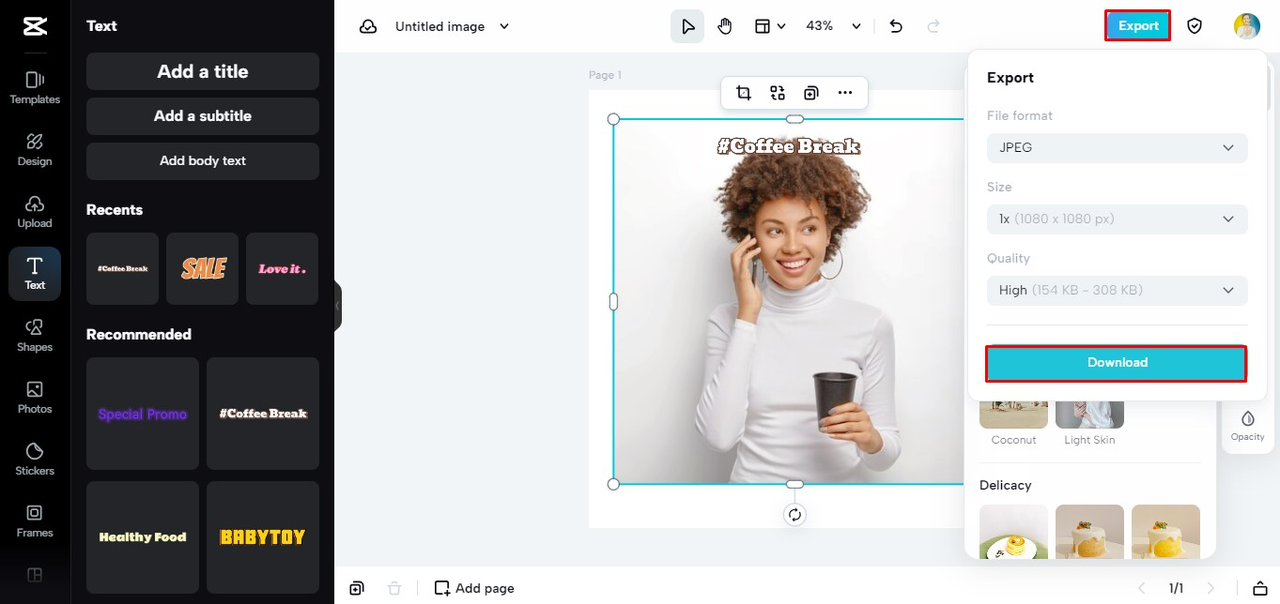The width and height of the screenshot is (1280, 604).
Task: Select BABYTOY text preset
Action: pyautogui.click(x=263, y=537)
